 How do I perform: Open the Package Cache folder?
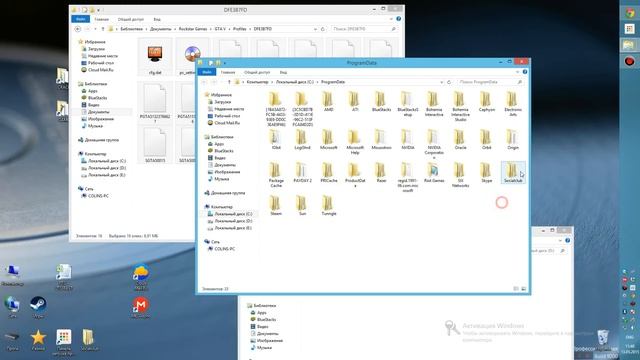click(x=276, y=175)
